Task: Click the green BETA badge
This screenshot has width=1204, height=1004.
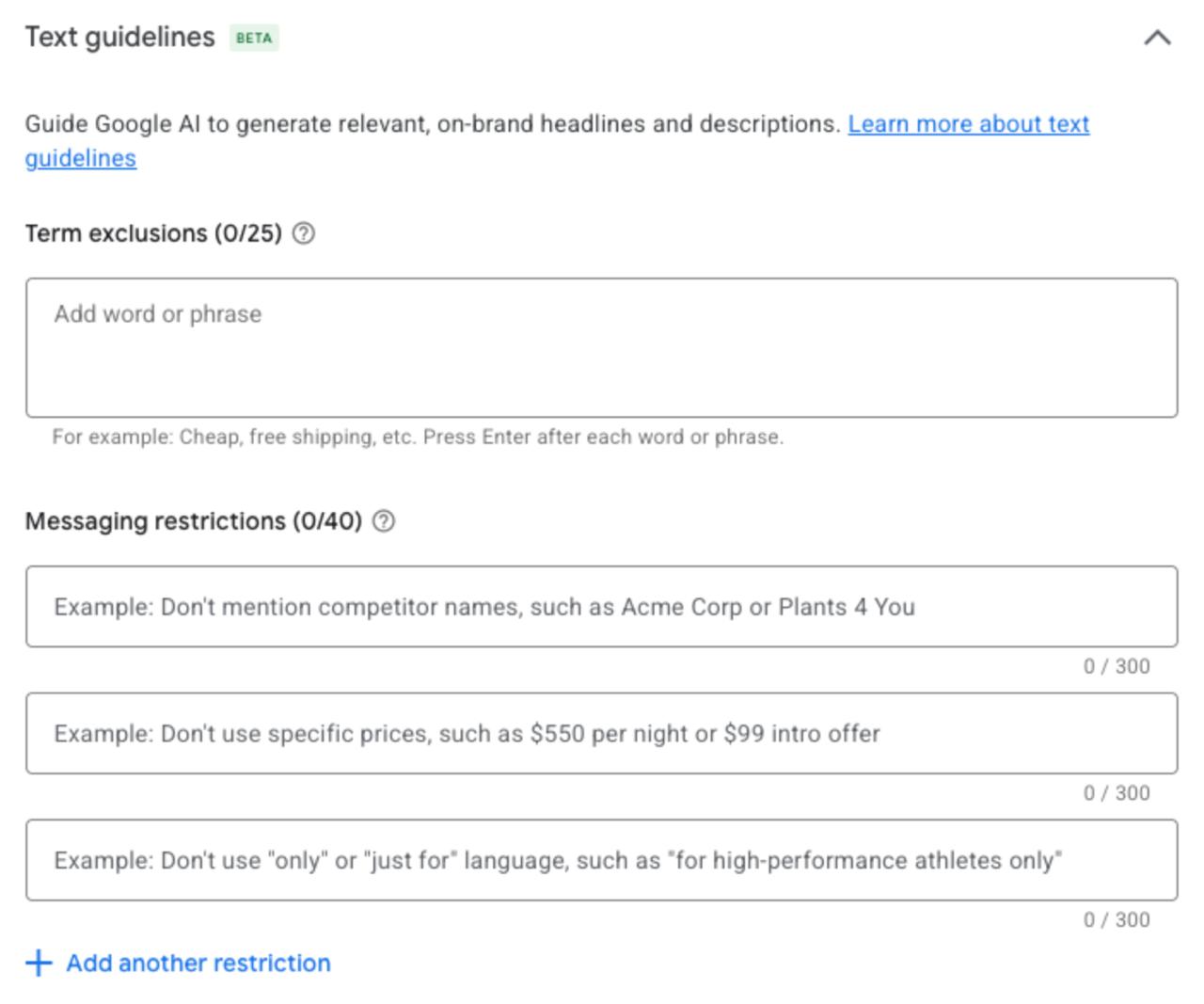Action: [x=254, y=39]
